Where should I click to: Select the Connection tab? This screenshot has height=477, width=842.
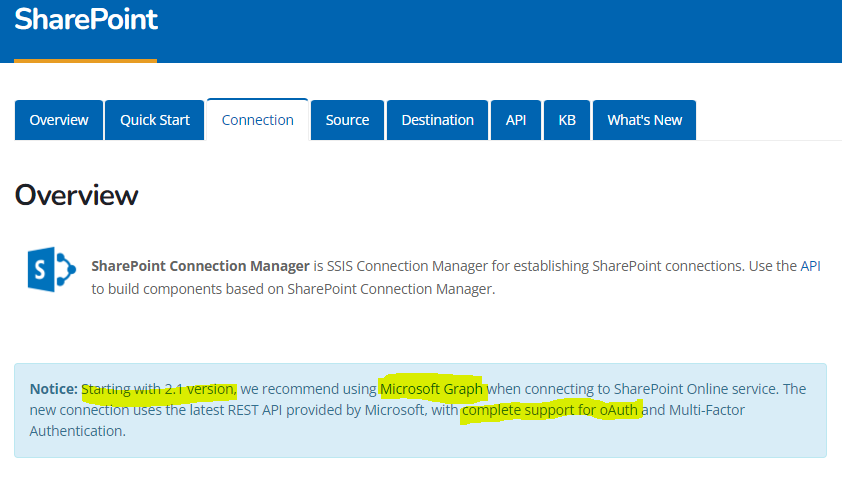[x=258, y=120]
